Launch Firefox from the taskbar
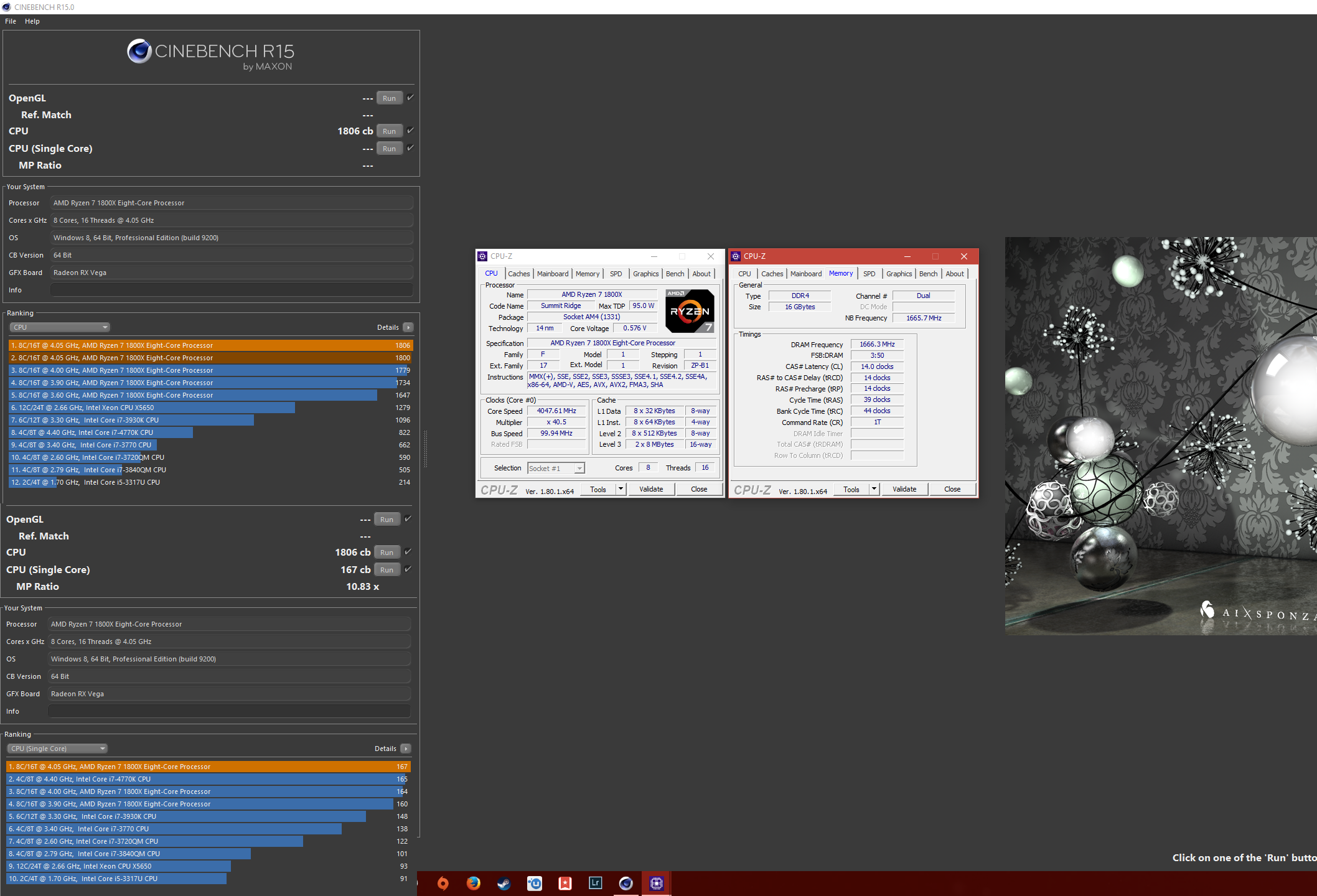The width and height of the screenshot is (1317, 896). [473, 883]
